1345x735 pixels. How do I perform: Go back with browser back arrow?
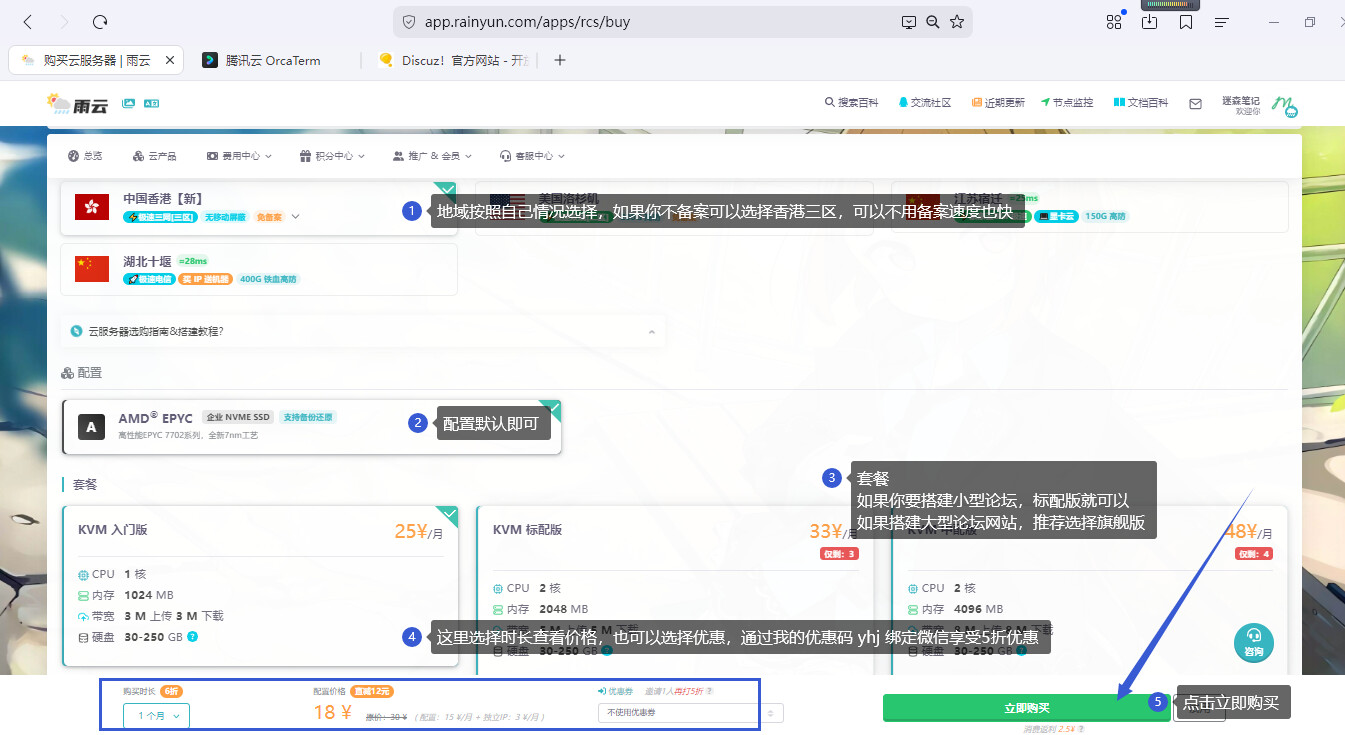[27, 22]
